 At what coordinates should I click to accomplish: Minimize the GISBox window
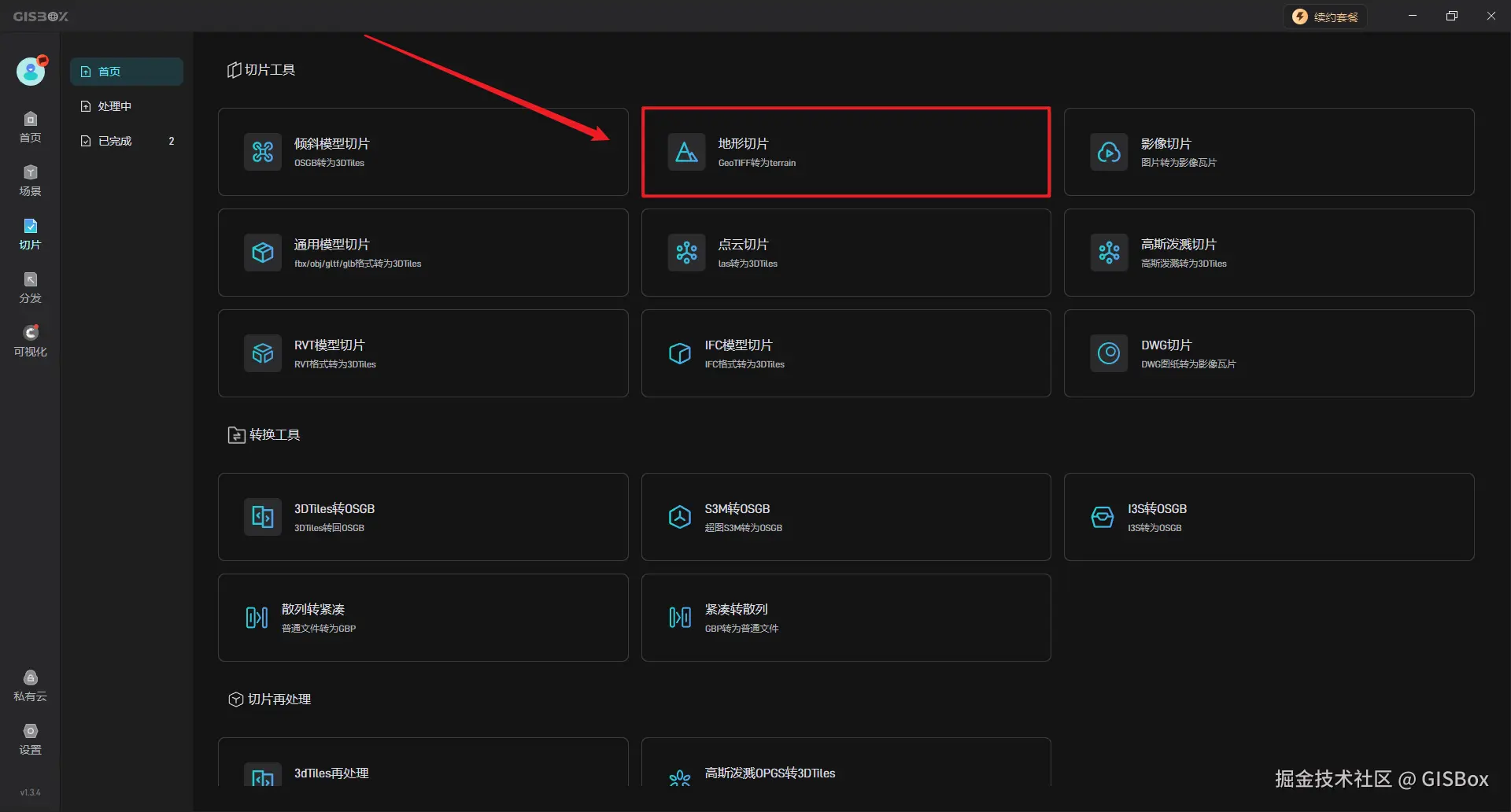[1413, 16]
